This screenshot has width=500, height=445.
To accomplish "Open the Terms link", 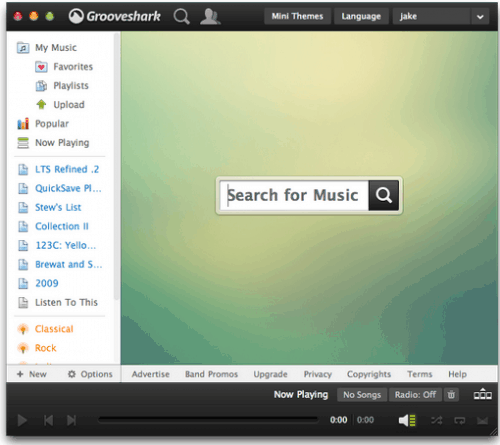I will [420, 374].
